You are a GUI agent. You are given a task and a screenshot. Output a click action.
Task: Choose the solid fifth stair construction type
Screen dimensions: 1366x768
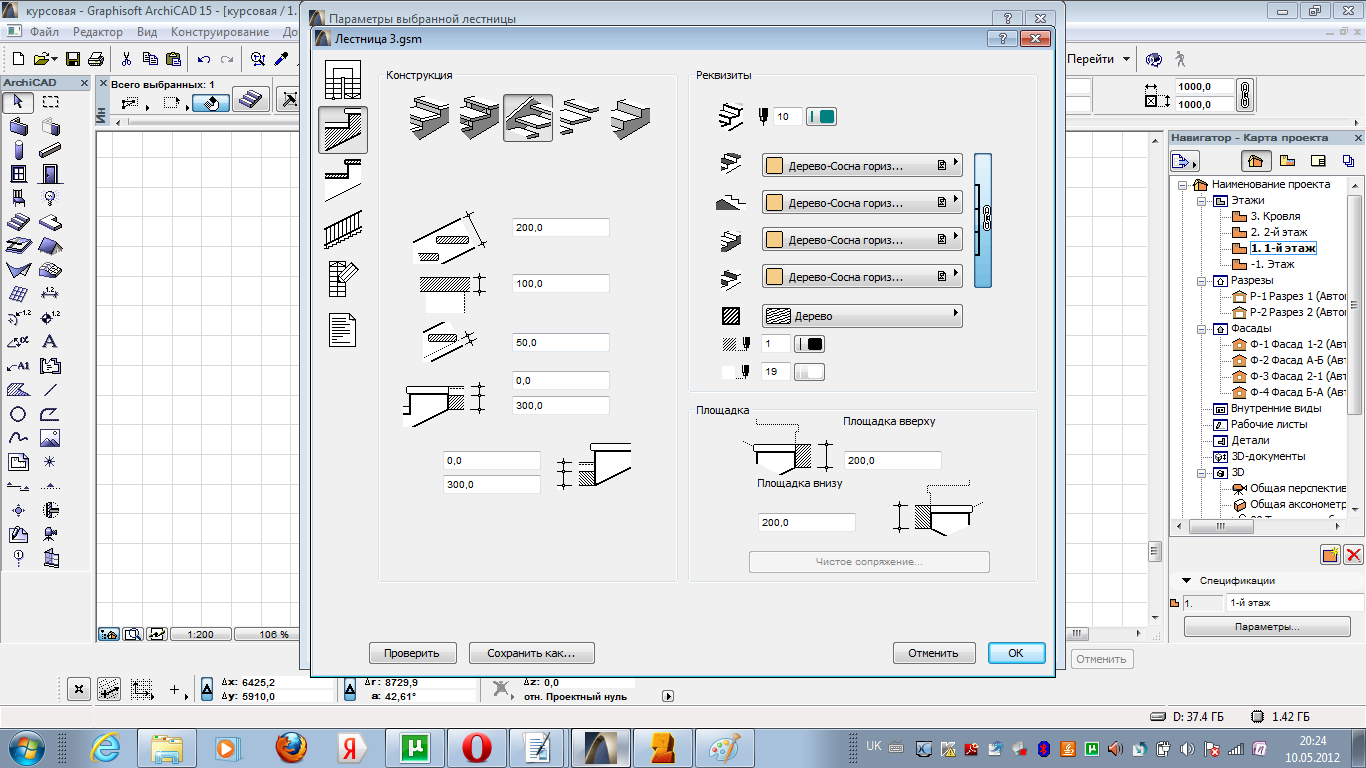click(630, 118)
